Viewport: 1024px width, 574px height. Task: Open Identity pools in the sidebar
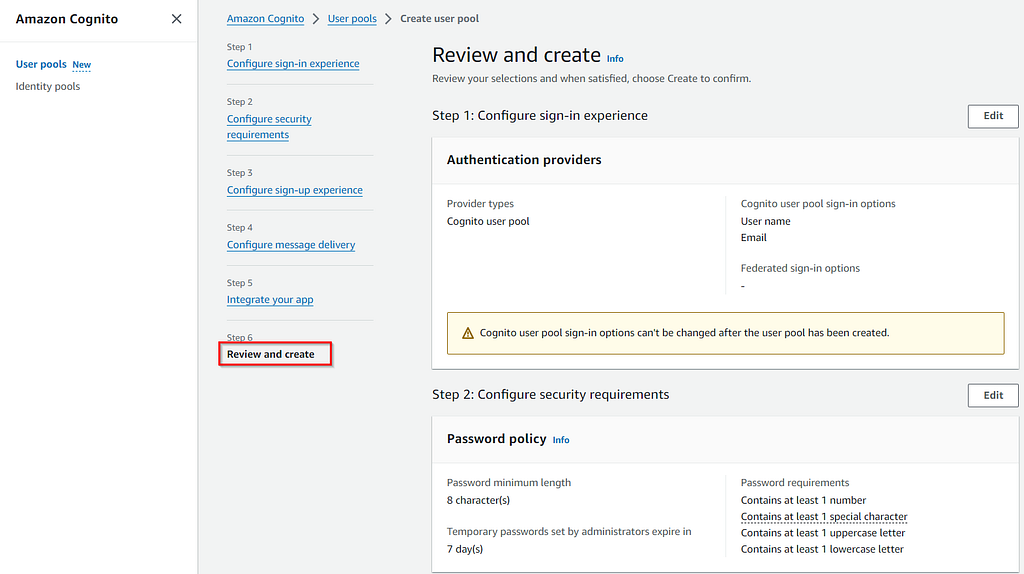click(x=48, y=86)
